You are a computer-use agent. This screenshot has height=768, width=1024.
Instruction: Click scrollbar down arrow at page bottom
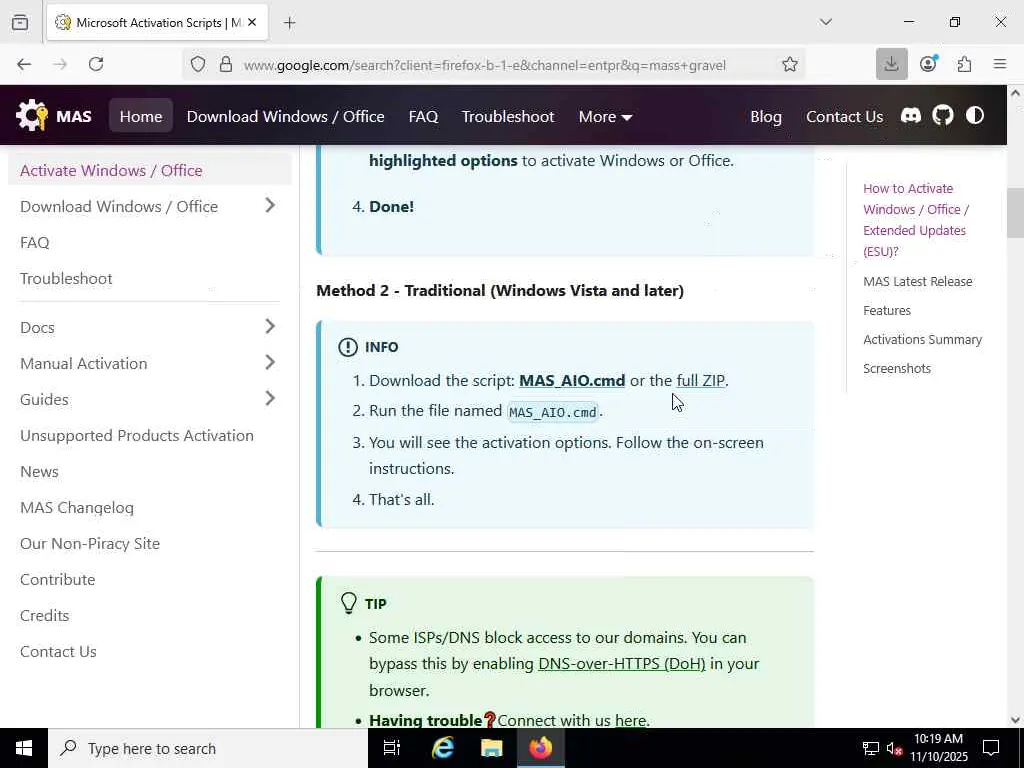pos(1015,720)
